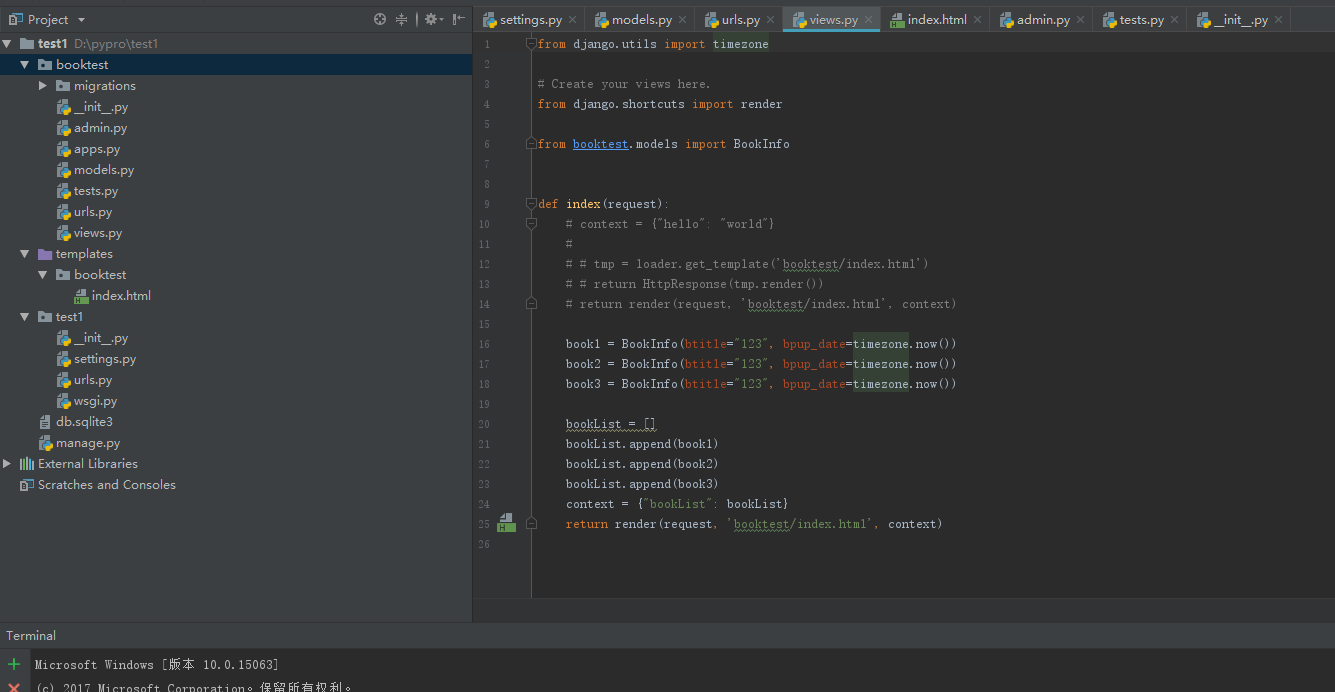Open the Project panel gear settings
Screen dimensions: 1335x692
tap(432, 19)
